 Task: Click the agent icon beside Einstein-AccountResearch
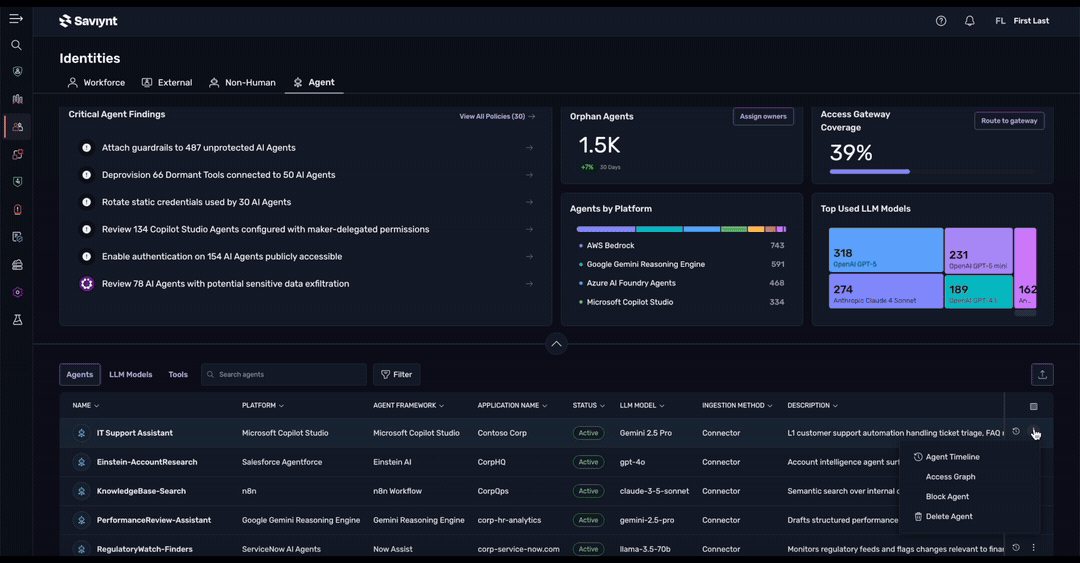81,462
